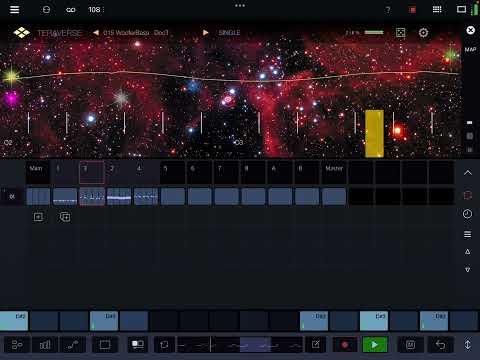Open Teraverse settings gear
The width and height of the screenshot is (480, 360).
click(x=423, y=33)
